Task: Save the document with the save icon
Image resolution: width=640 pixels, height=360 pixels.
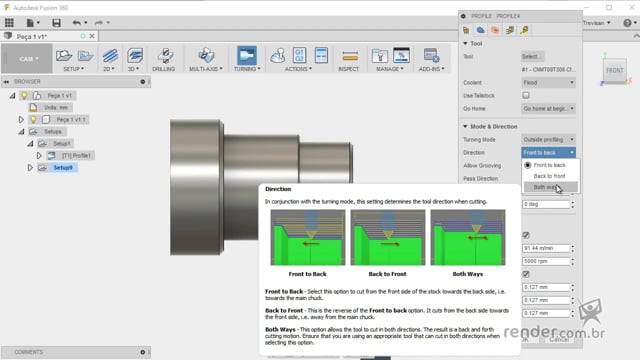Action: point(56,23)
